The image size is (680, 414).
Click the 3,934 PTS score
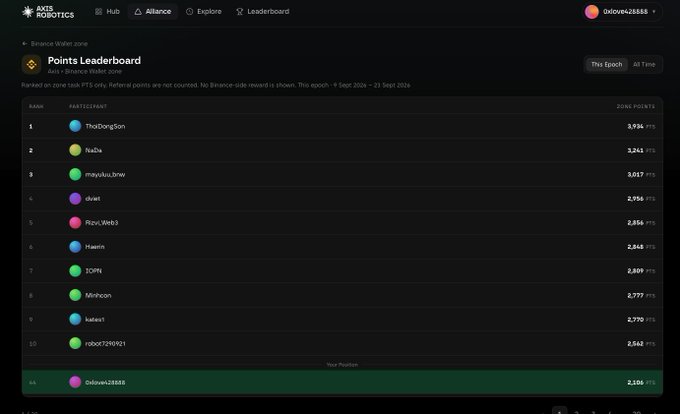pos(641,127)
